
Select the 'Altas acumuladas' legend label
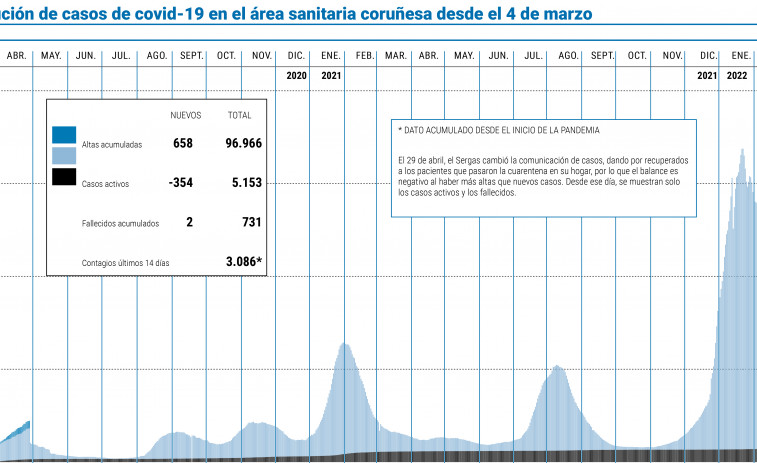(112, 144)
